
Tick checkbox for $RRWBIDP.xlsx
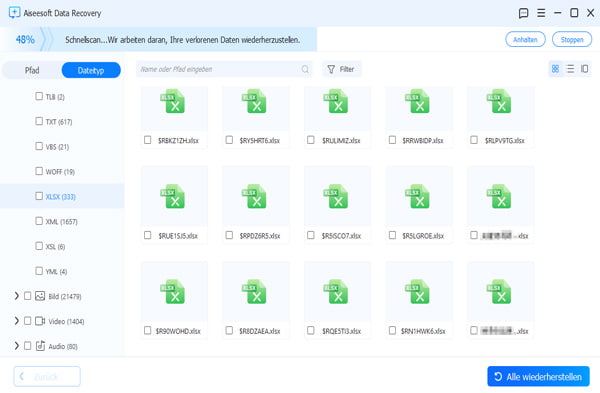(392, 140)
